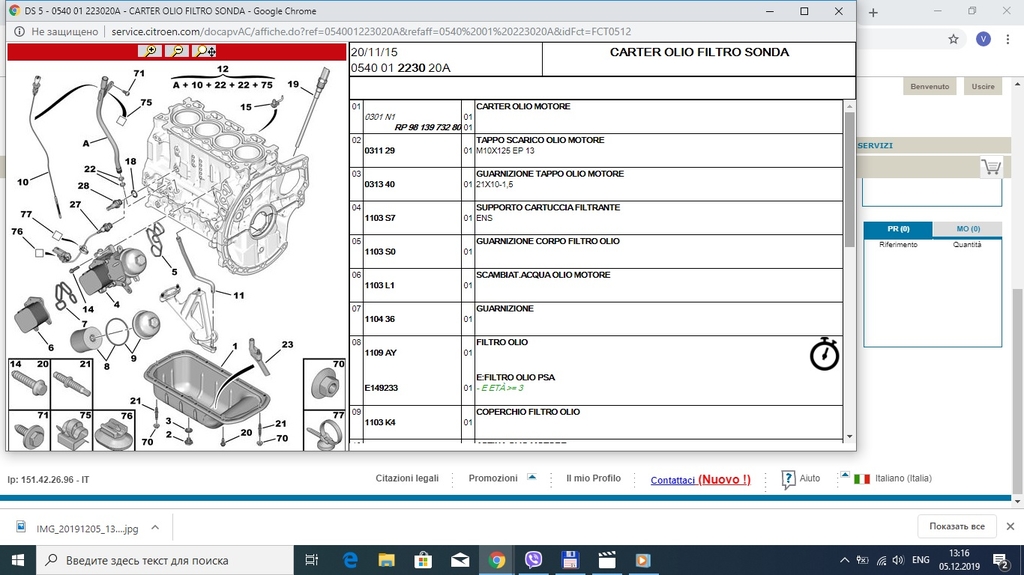The image size is (1024, 575).
Task: Select part number 0313 40
Action: click(379, 184)
